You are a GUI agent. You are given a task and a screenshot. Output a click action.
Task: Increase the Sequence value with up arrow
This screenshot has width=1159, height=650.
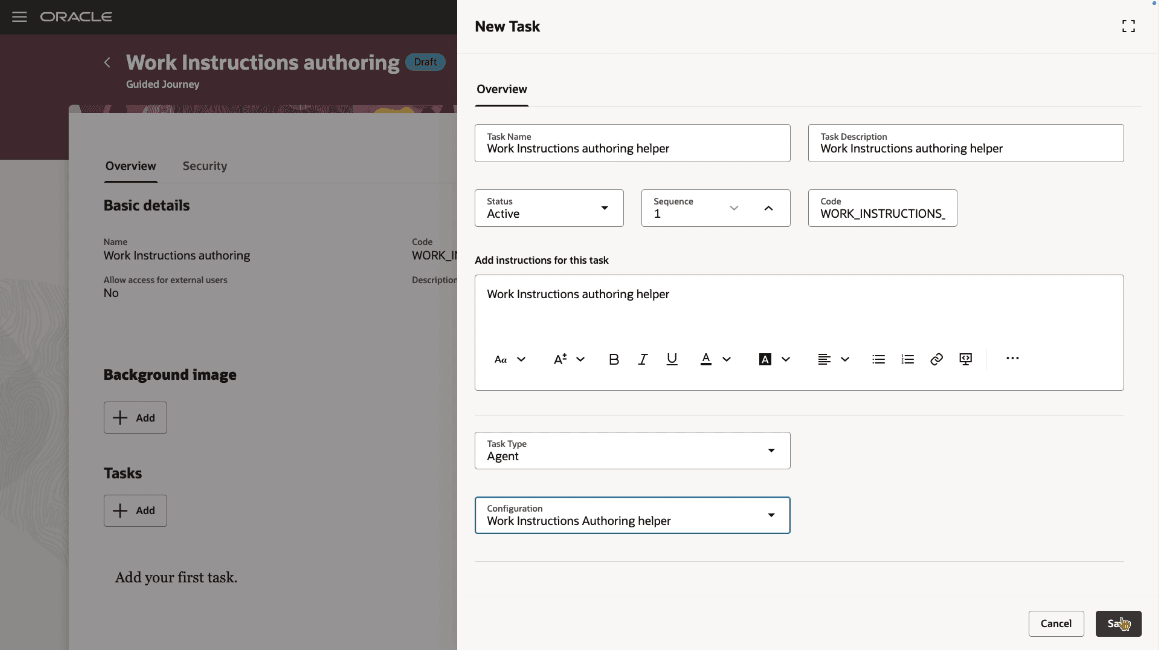click(769, 209)
